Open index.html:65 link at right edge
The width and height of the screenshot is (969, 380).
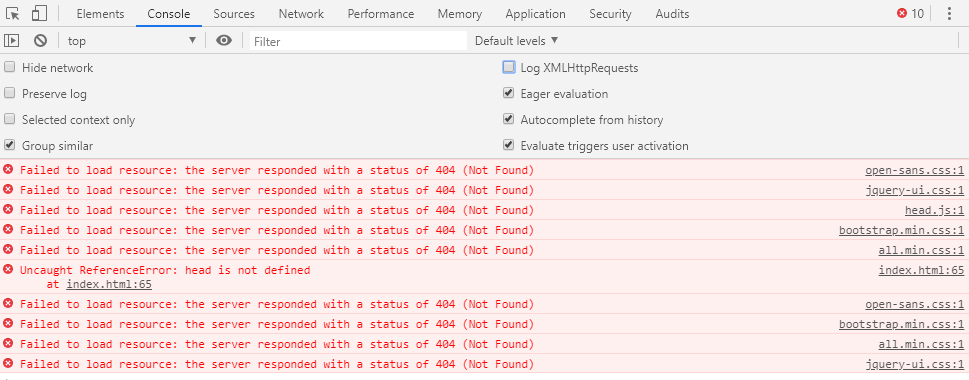[921, 270]
